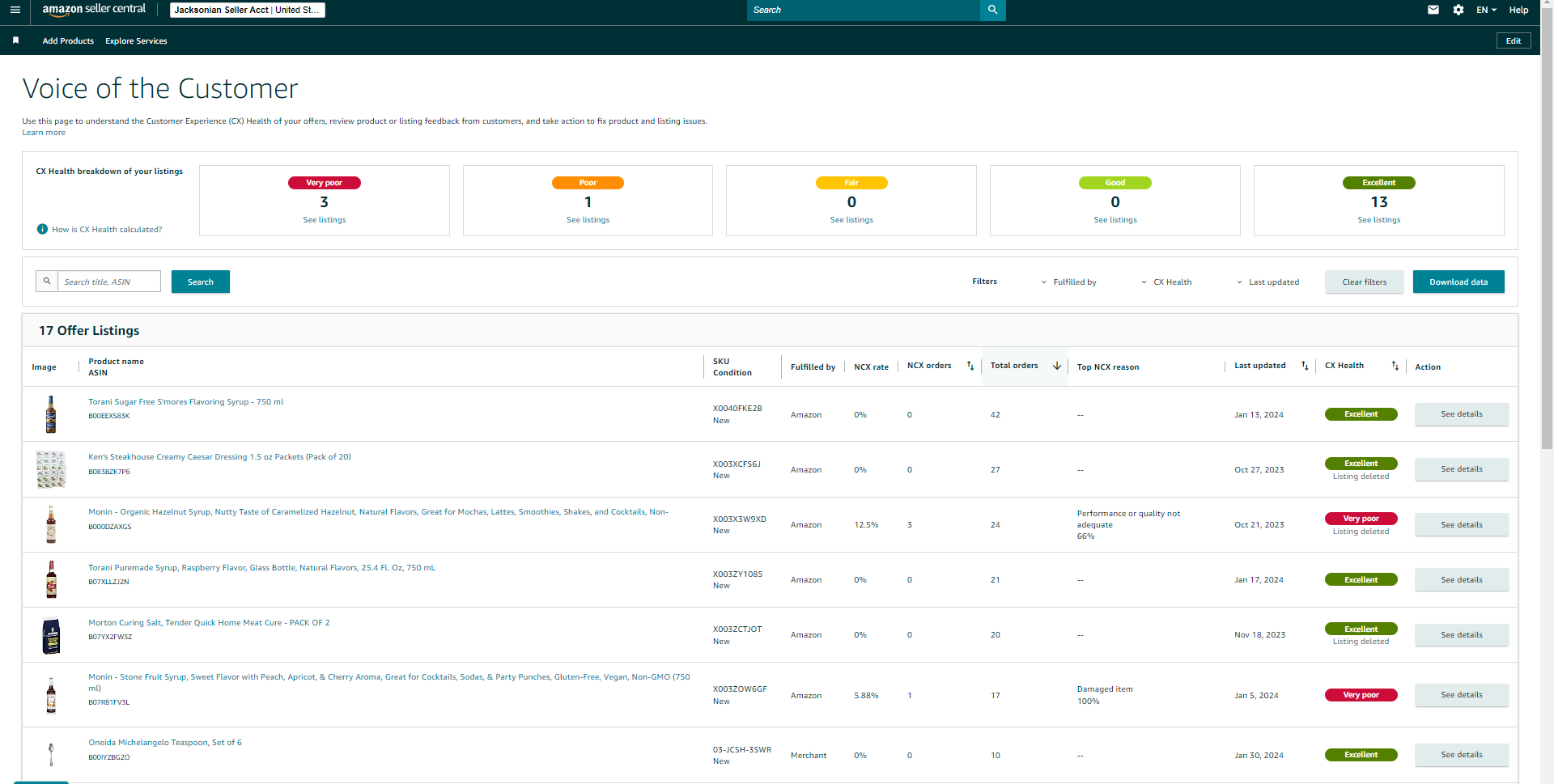Toggle Total orders descending sort arrow
The width and height of the screenshot is (1554, 784).
1056,366
